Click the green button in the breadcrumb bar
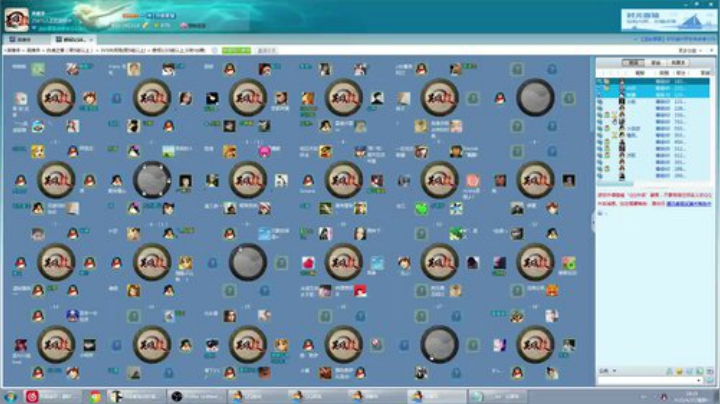The height and width of the screenshot is (404, 720). click(236, 50)
